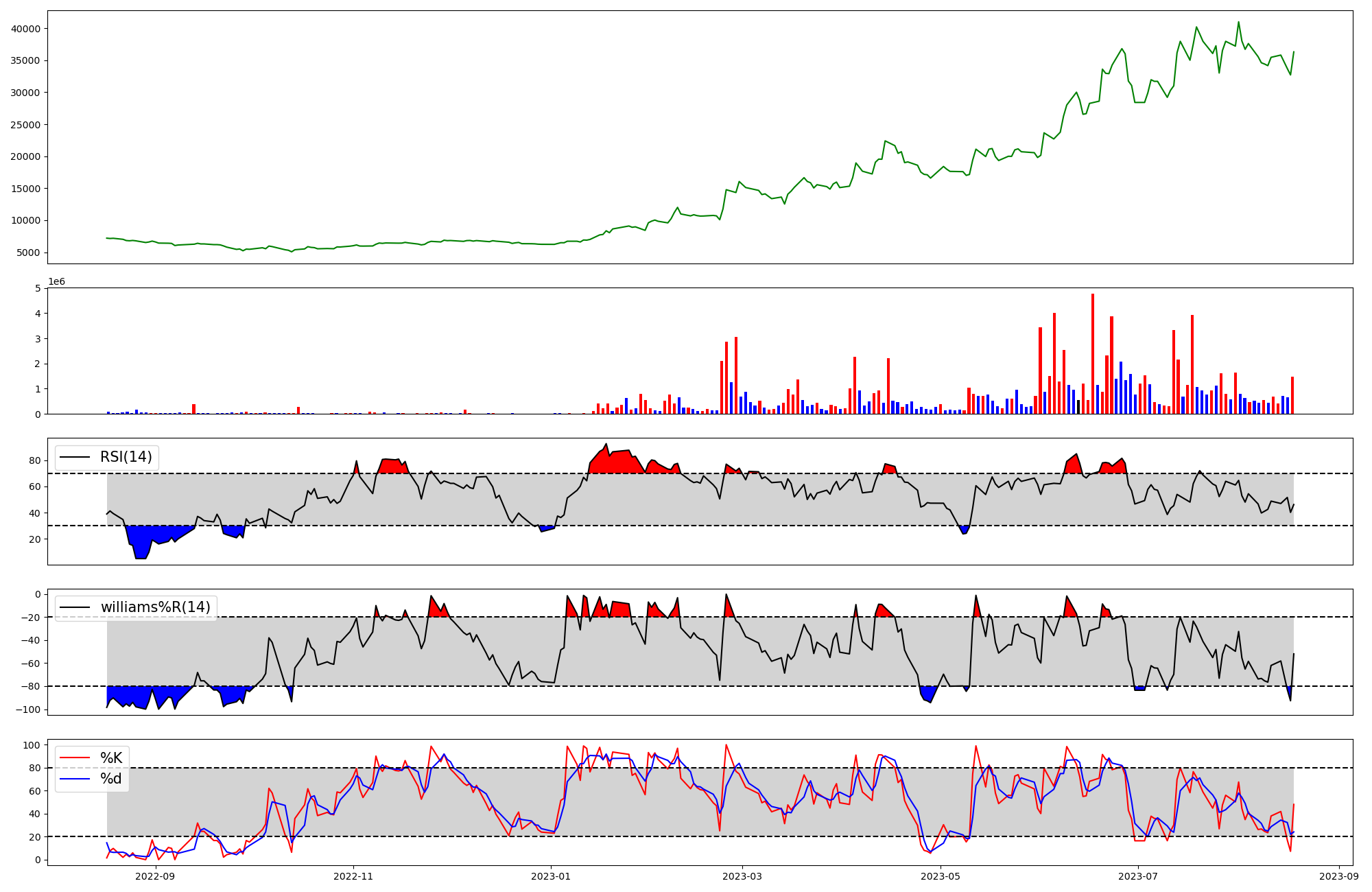The height and width of the screenshot is (892, 1372).
Task: Click the 2022-11 date tick label
Action: tap(353, 876)
